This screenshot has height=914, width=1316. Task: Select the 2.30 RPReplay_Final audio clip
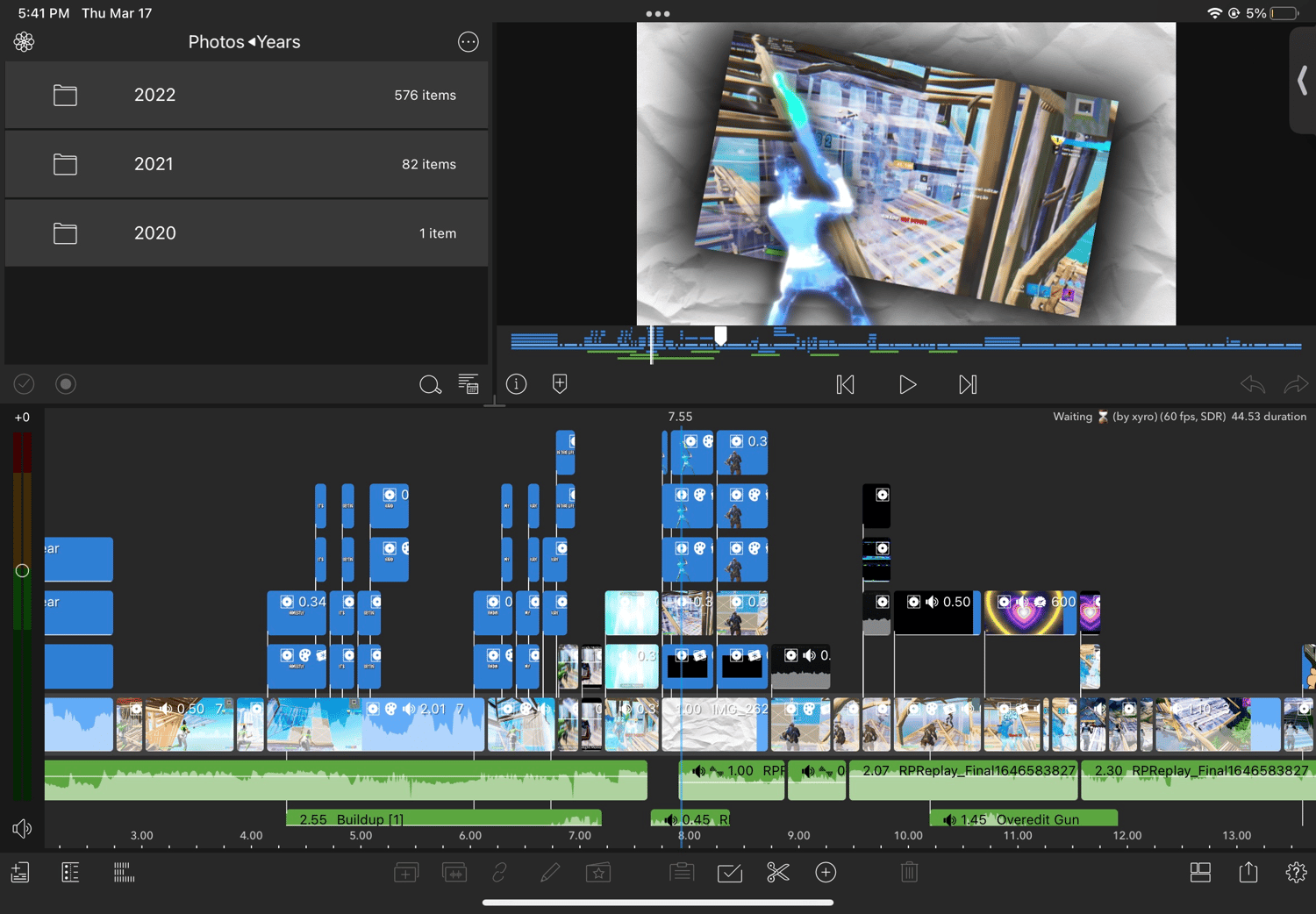pos(1198,780)
